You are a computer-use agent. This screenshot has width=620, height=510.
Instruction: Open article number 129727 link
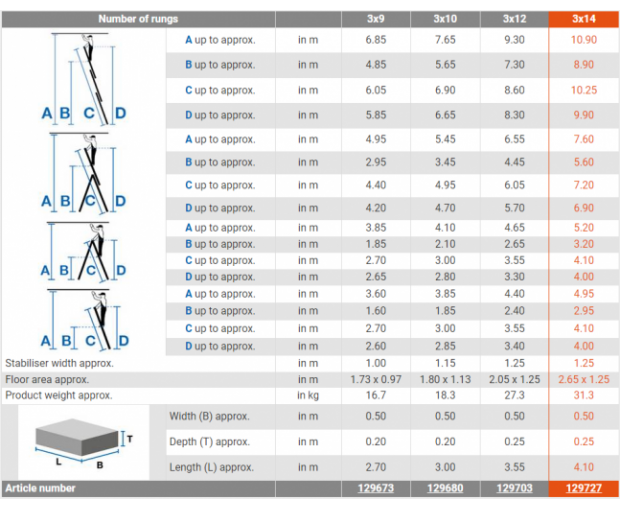pos(584,488)
